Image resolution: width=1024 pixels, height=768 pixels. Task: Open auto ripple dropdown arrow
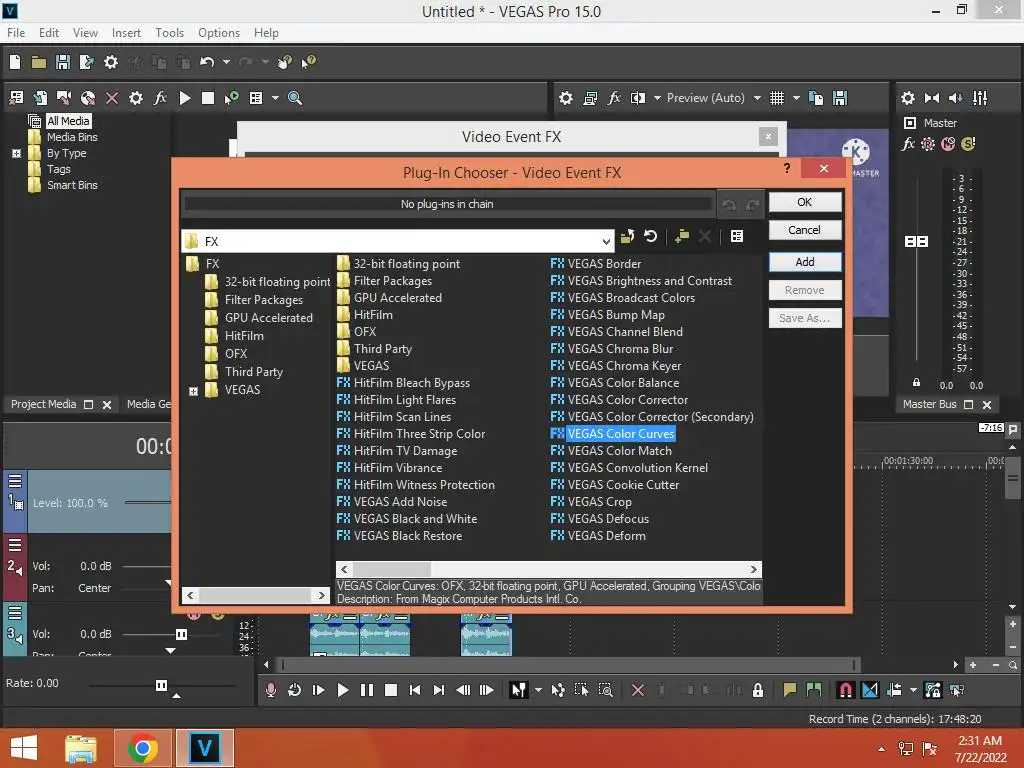tap(913, 690)
